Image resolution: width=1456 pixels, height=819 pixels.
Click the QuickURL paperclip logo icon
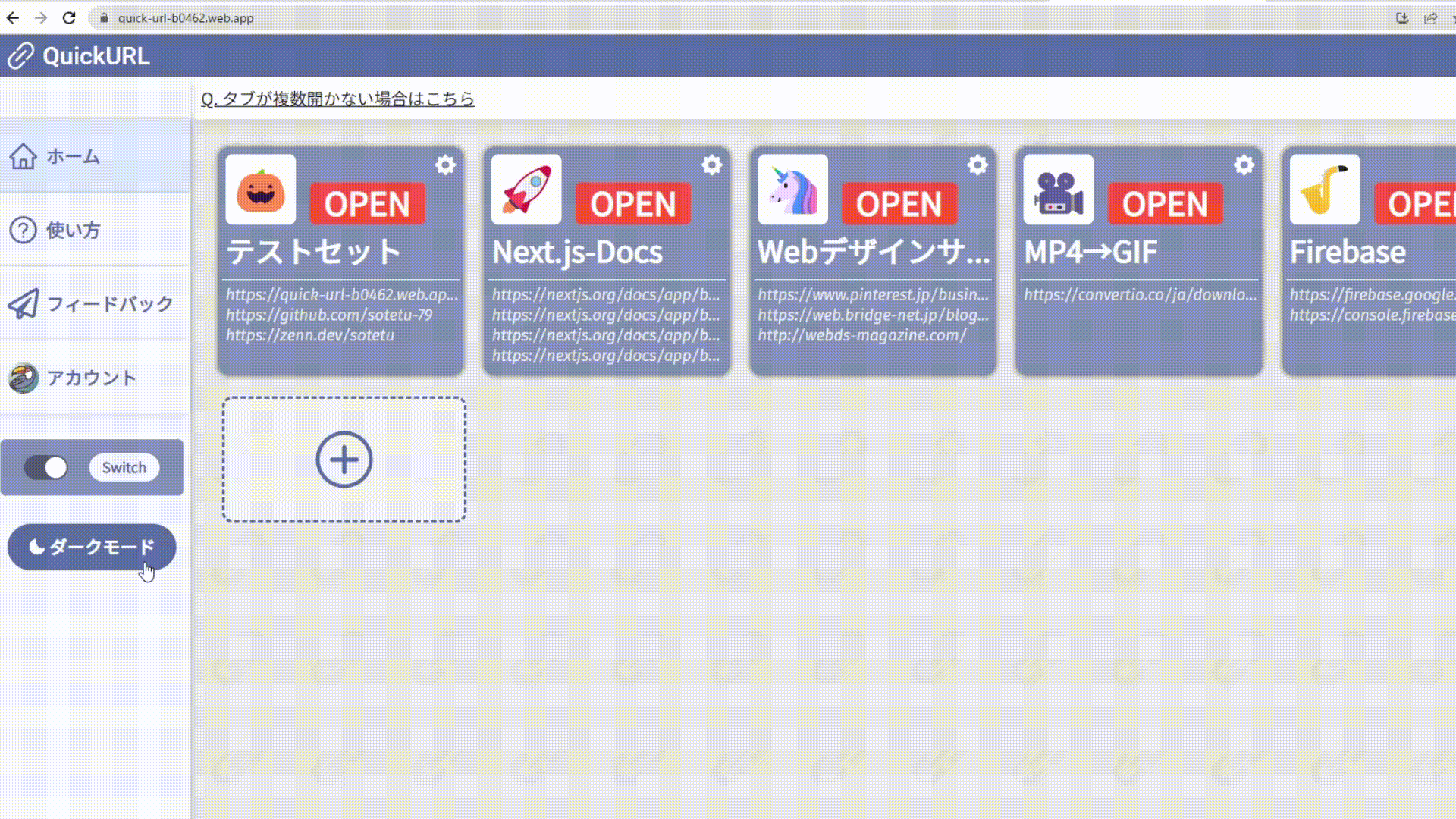[20, 56]
